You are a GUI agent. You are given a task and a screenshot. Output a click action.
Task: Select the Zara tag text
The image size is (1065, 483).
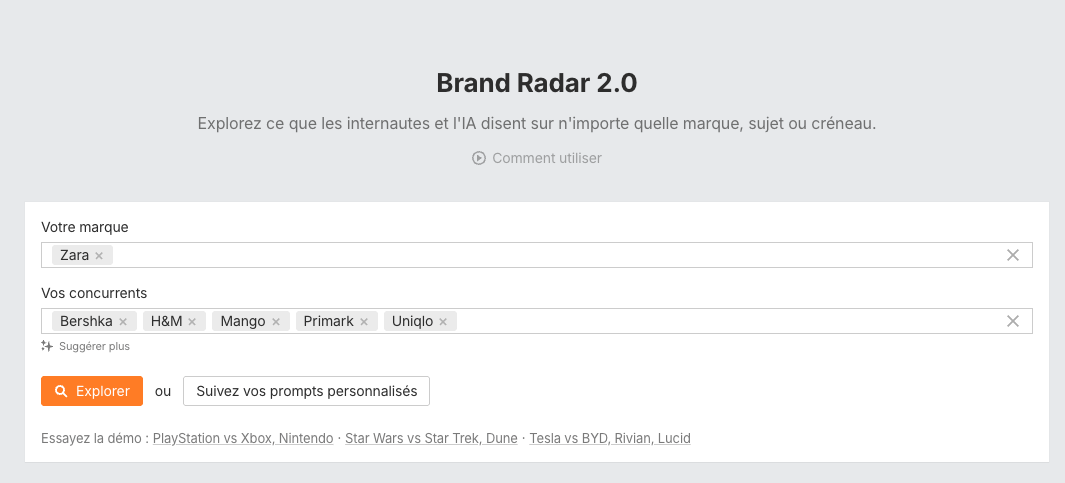(75, 255)
